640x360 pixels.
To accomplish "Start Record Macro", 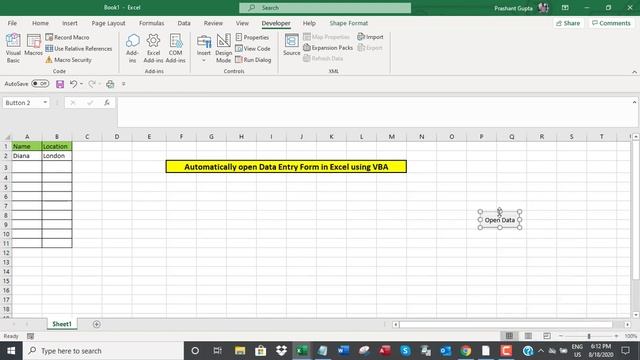I will [x=67, y=37].
